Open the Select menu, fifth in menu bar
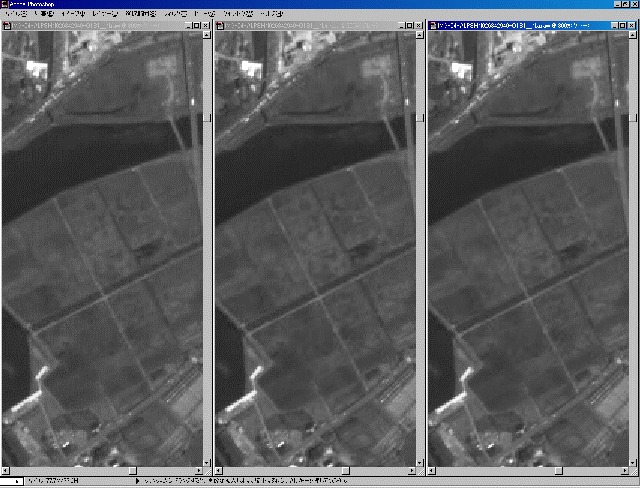This screenshot has height=488, width=640. [140, 14]
